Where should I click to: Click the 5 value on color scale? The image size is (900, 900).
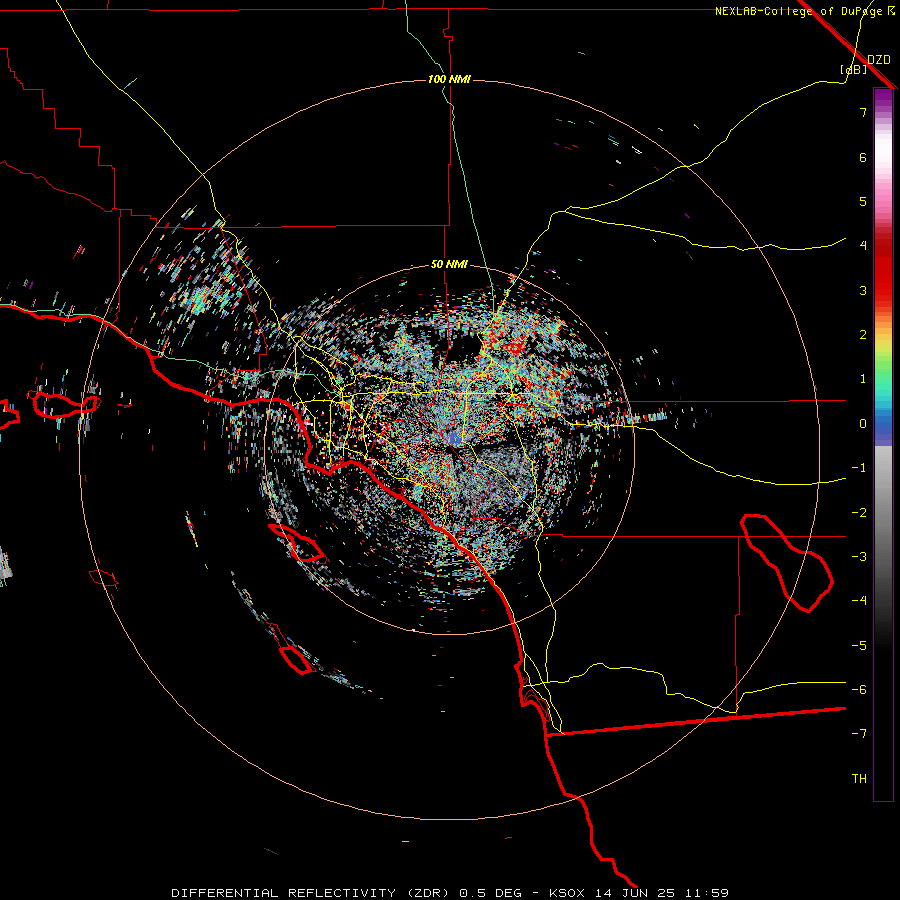pos(863,201)
